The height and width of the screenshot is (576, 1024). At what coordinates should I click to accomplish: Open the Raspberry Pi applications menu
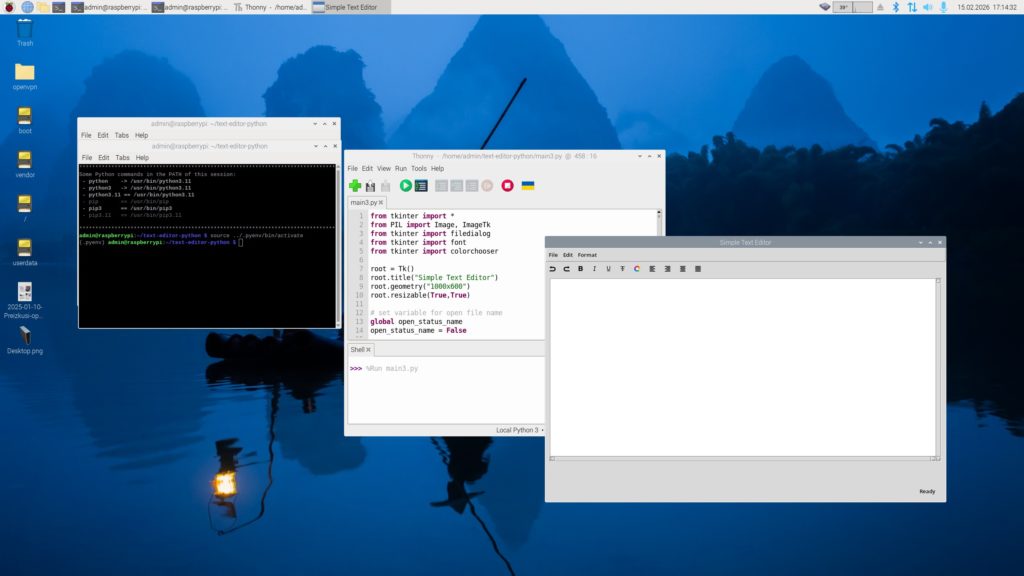(9, 7)
